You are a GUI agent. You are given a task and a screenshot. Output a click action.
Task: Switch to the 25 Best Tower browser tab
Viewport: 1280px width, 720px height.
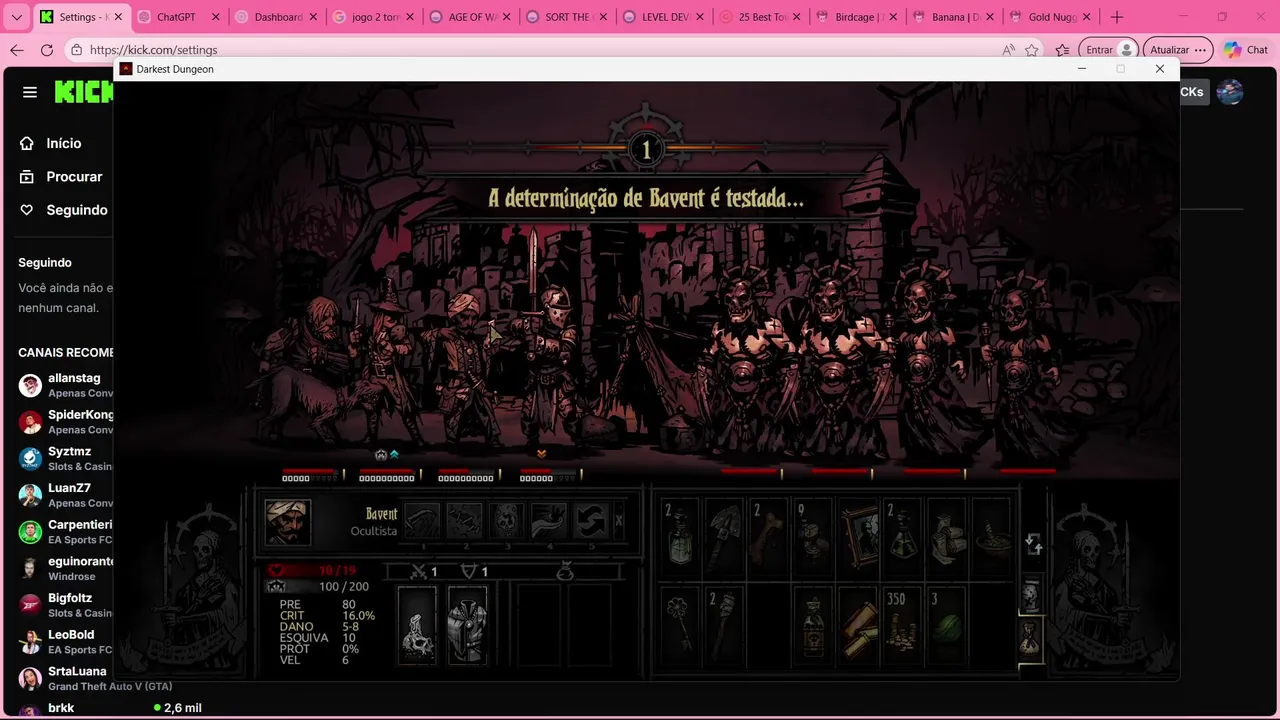760,17
